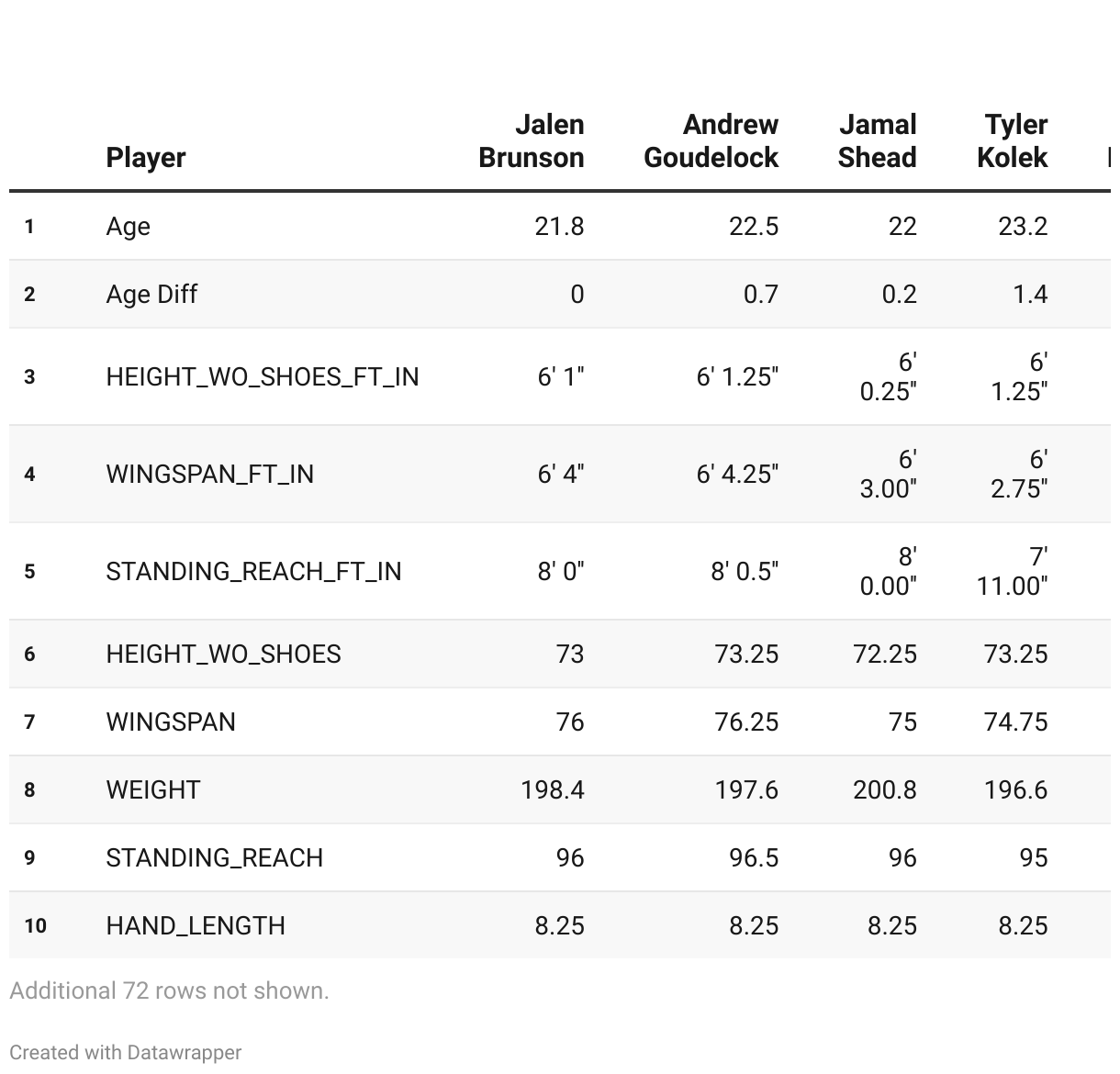Select Jamal Shead's weight value 200.8
Viewport: 1120px width, 1074px height.
[x=885, y=790]
